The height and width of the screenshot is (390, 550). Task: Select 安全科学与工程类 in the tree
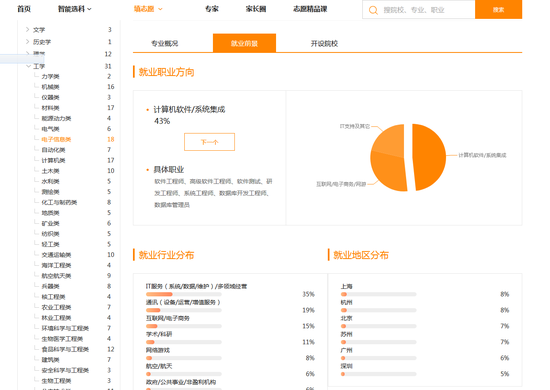[65, 370]
